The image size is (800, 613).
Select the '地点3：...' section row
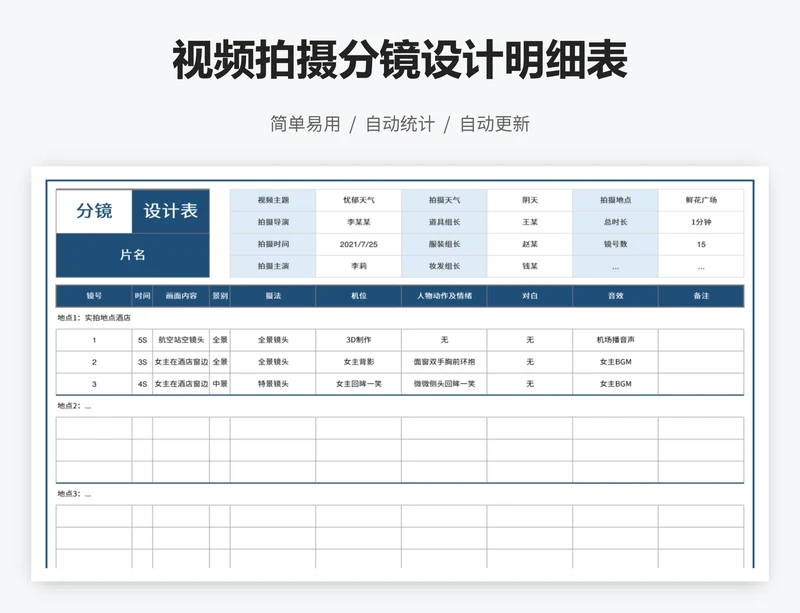point(400,494)
